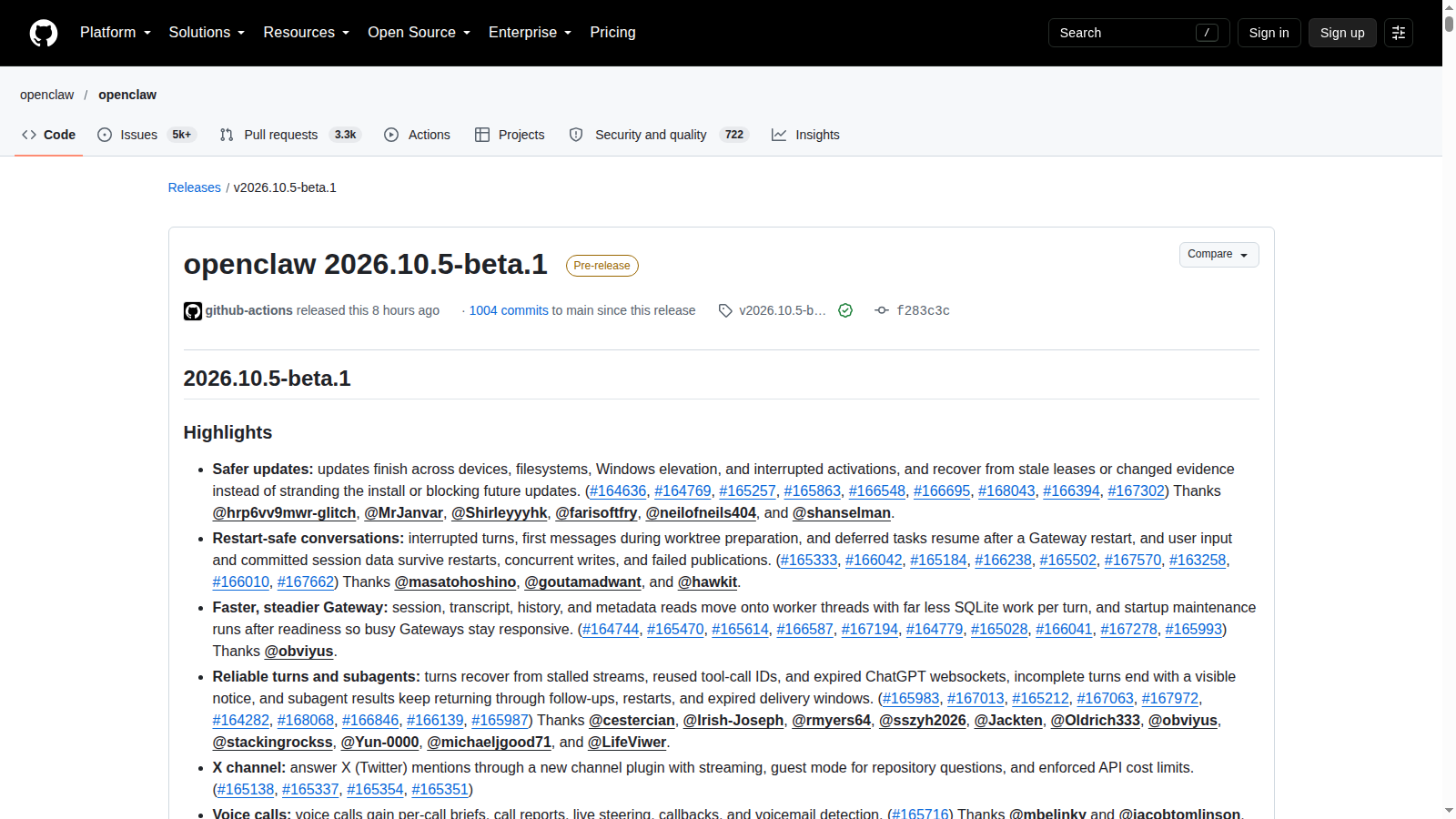
Task: Focus the Search field
Action: [x=1138, y=33]
